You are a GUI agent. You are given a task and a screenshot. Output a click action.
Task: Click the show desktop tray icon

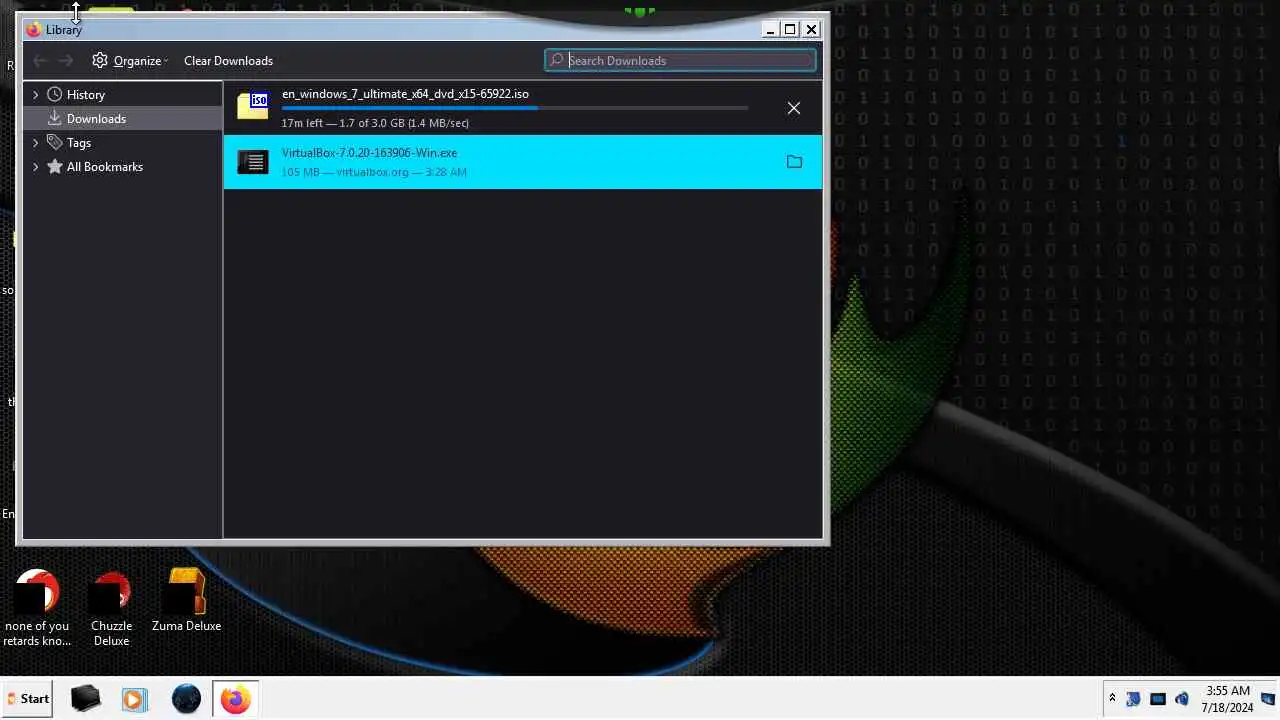[1269, 699]
